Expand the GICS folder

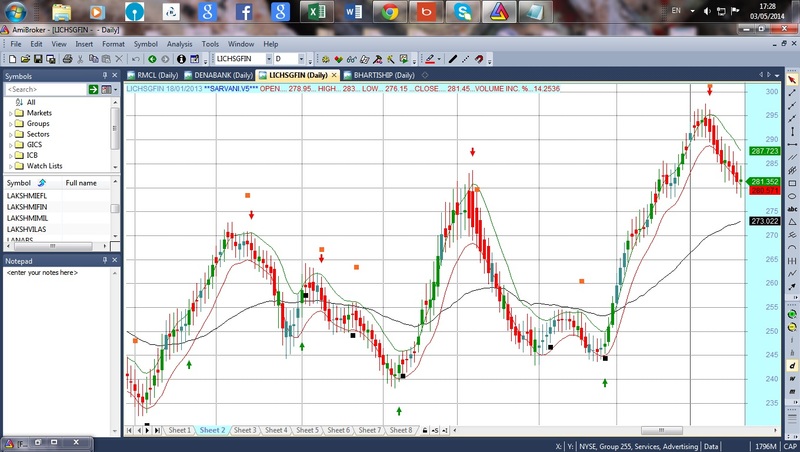pos(11,145)
